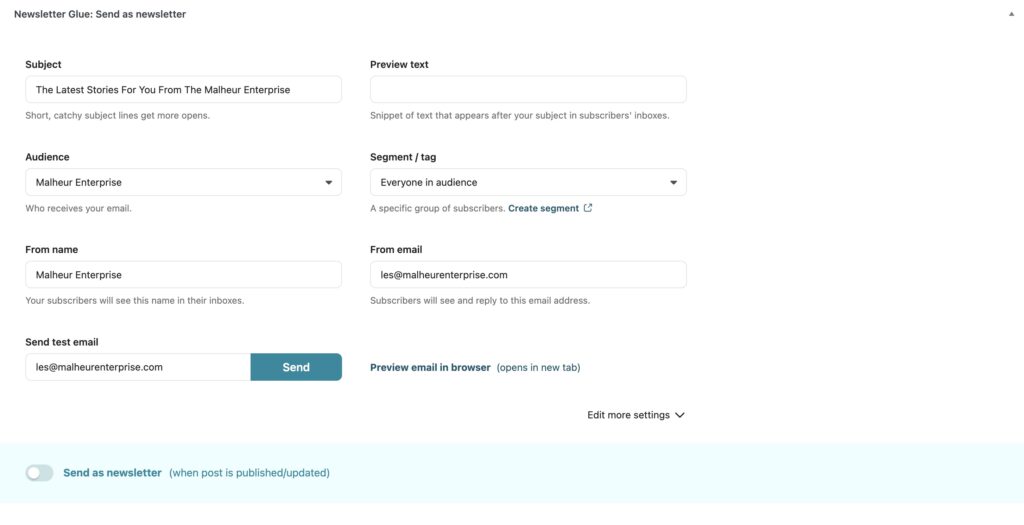Click the Send test email address field

tap(138, 367)
